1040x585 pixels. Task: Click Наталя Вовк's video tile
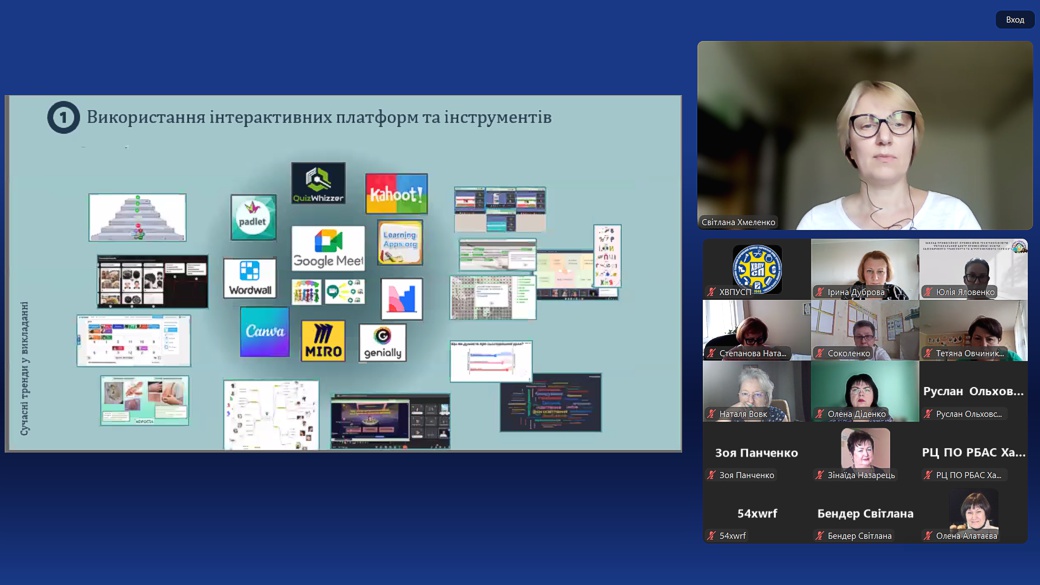757,391
